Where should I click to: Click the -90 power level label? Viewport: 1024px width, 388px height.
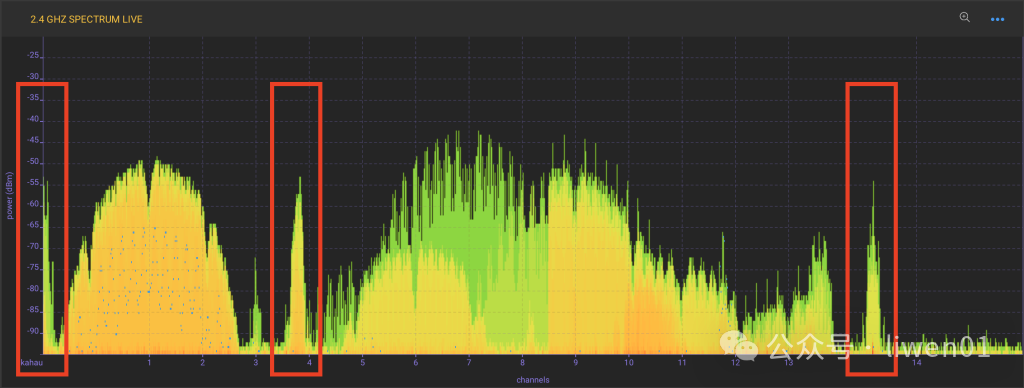point(34,332)
